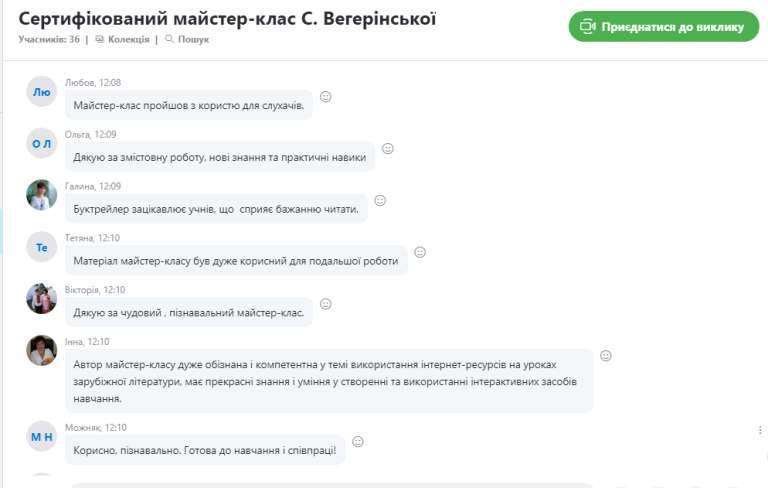Select the chat title Сертифікований майстер-клас

tap(157, 19)
